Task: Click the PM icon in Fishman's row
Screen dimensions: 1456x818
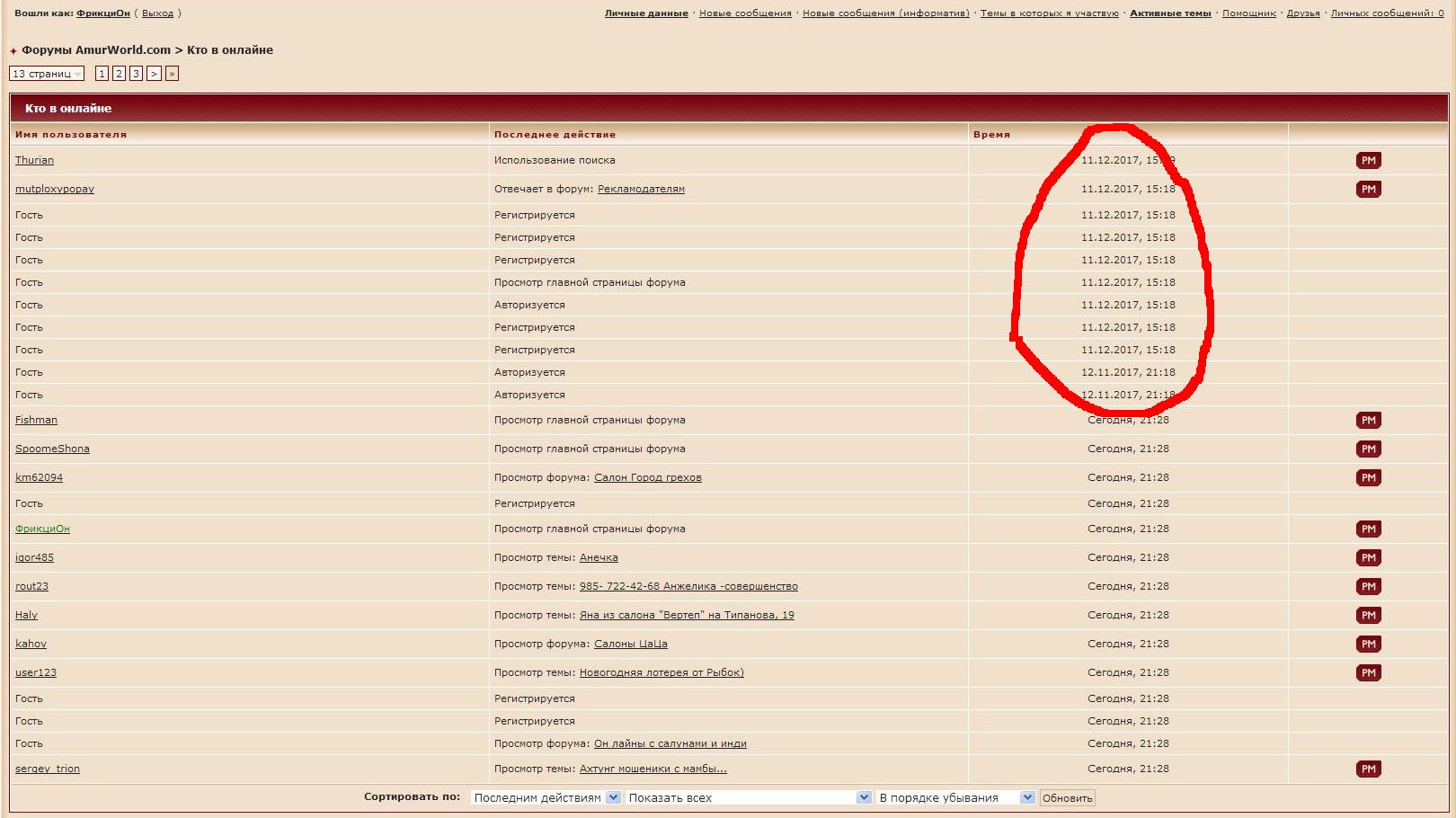Action: (x=1368, y=421)
